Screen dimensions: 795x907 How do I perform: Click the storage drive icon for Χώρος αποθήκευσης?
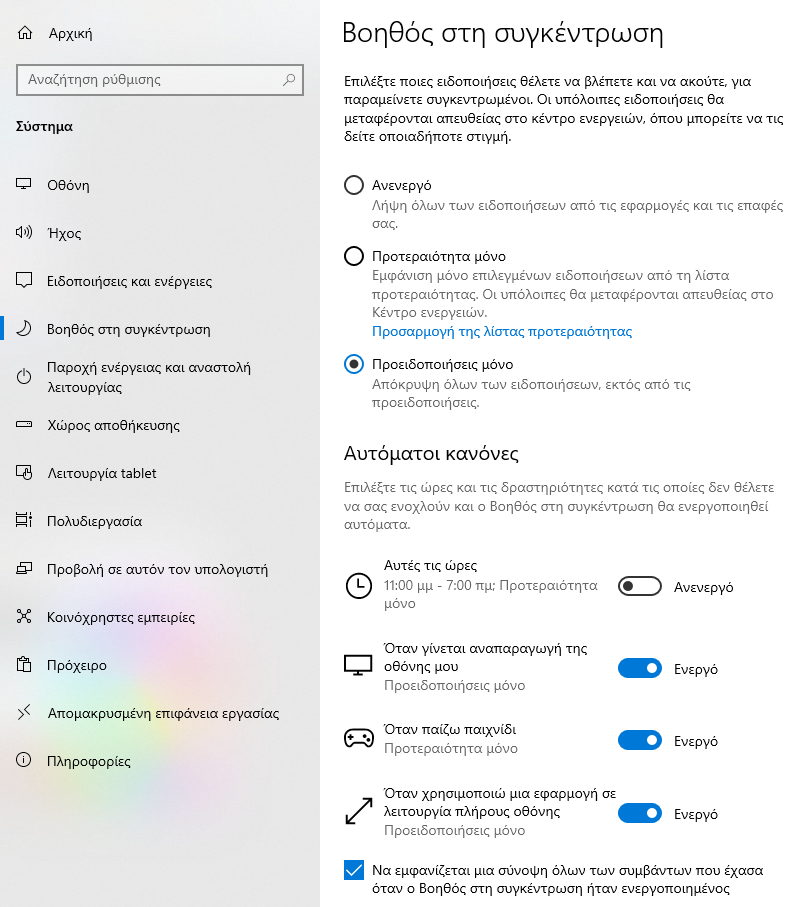click(24, 425)
